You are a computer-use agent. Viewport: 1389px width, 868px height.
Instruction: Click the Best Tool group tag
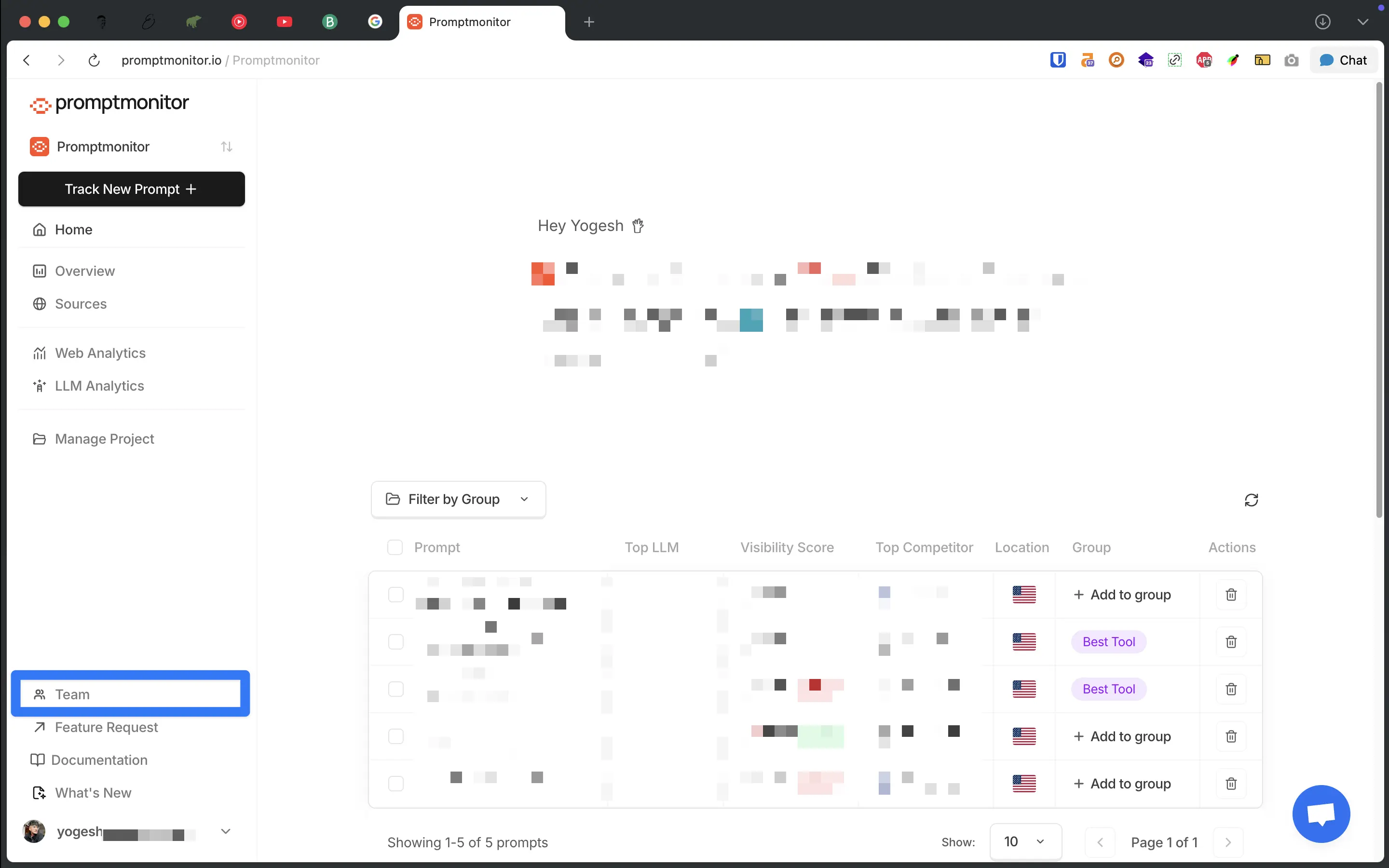[x=1108, y=642]
